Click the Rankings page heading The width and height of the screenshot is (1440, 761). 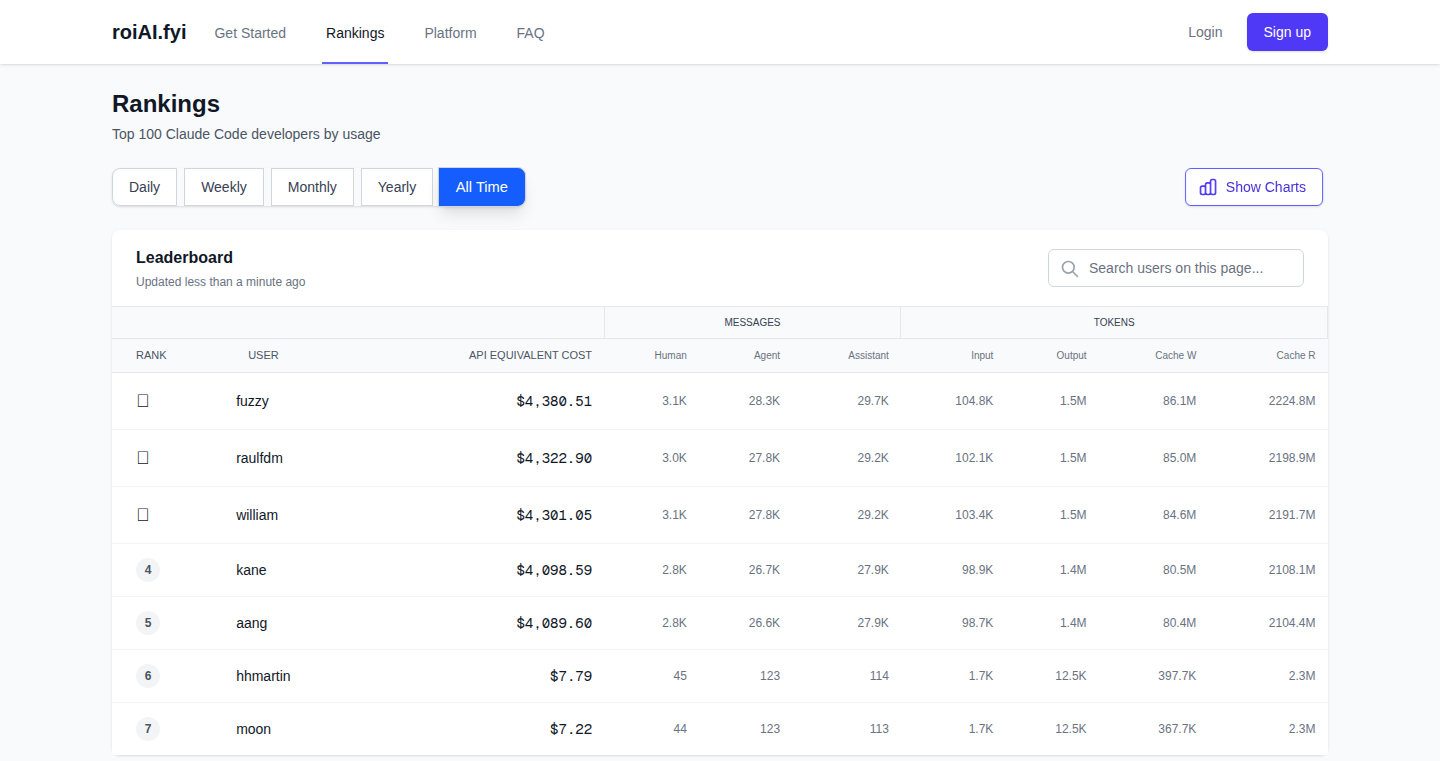(166, 104)
